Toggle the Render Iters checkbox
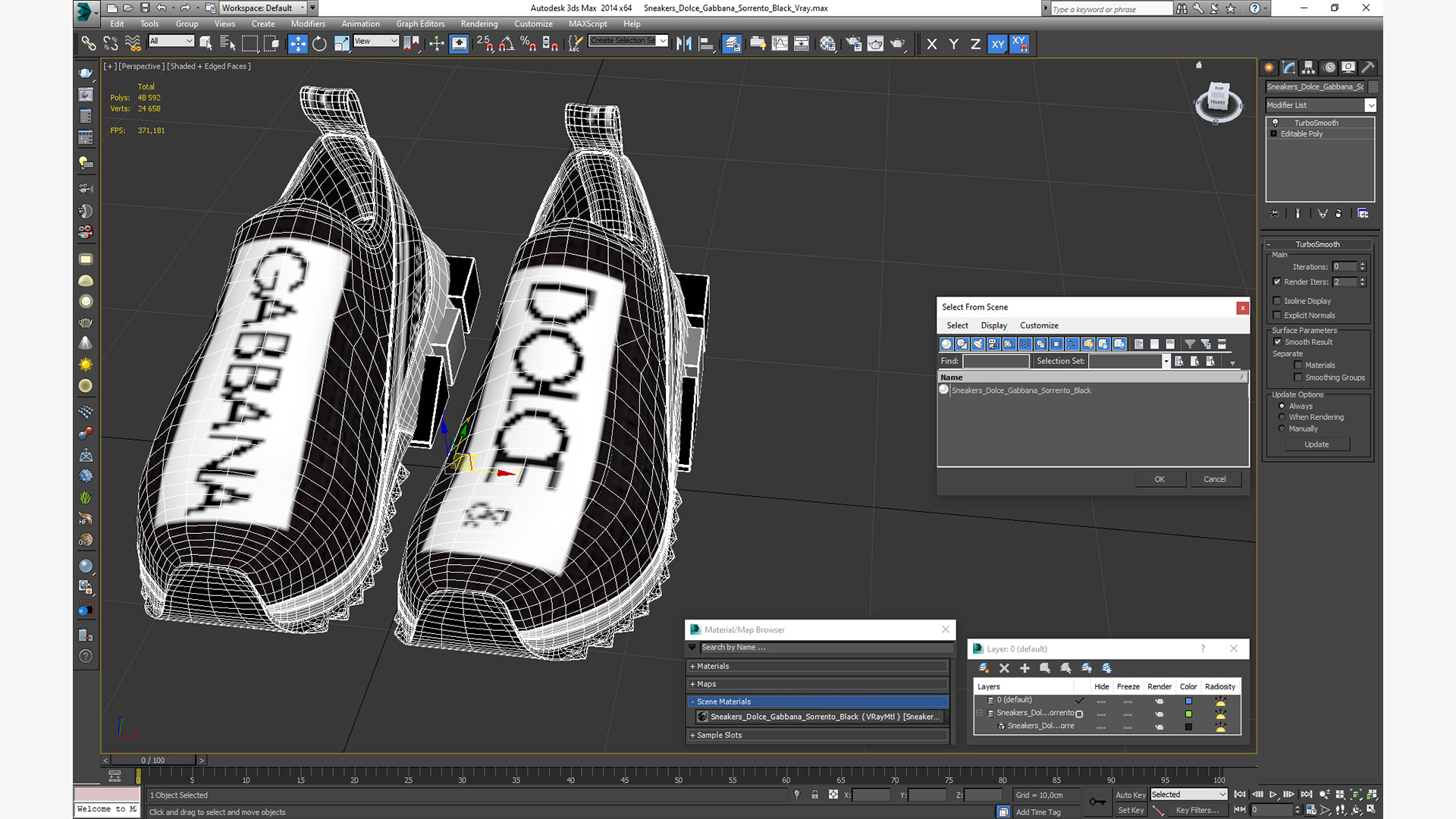 [x=1277, y=282]
